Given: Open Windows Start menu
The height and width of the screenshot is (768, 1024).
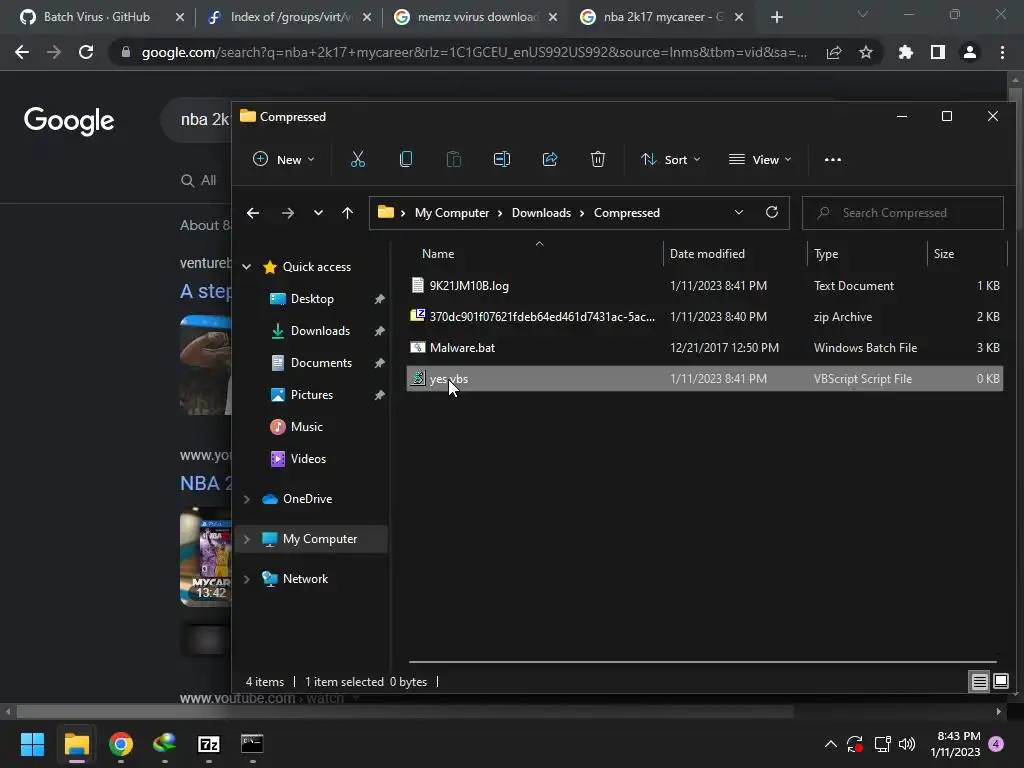Looking at the screenshot, I should click(32, 744).
